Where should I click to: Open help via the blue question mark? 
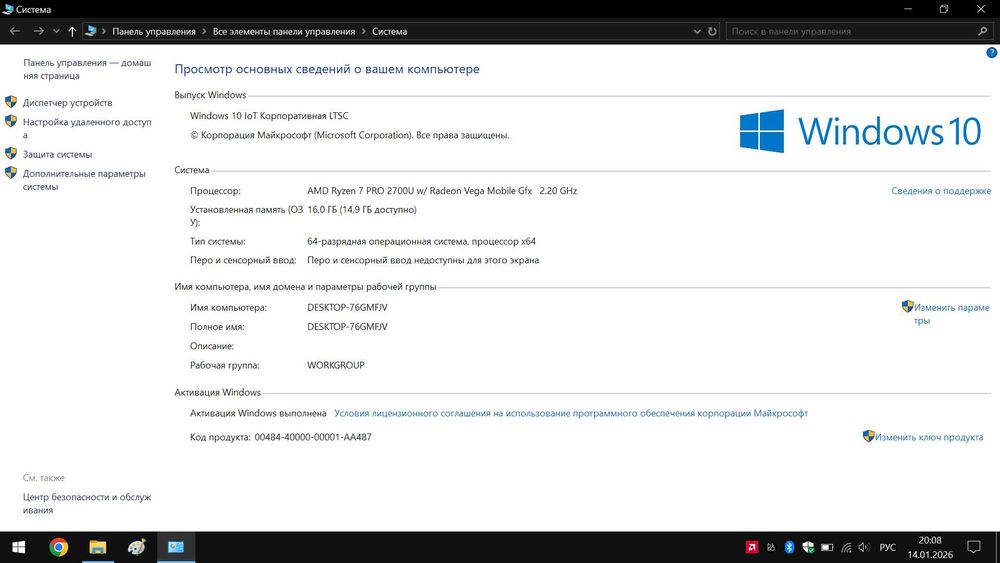click(992, 53)
